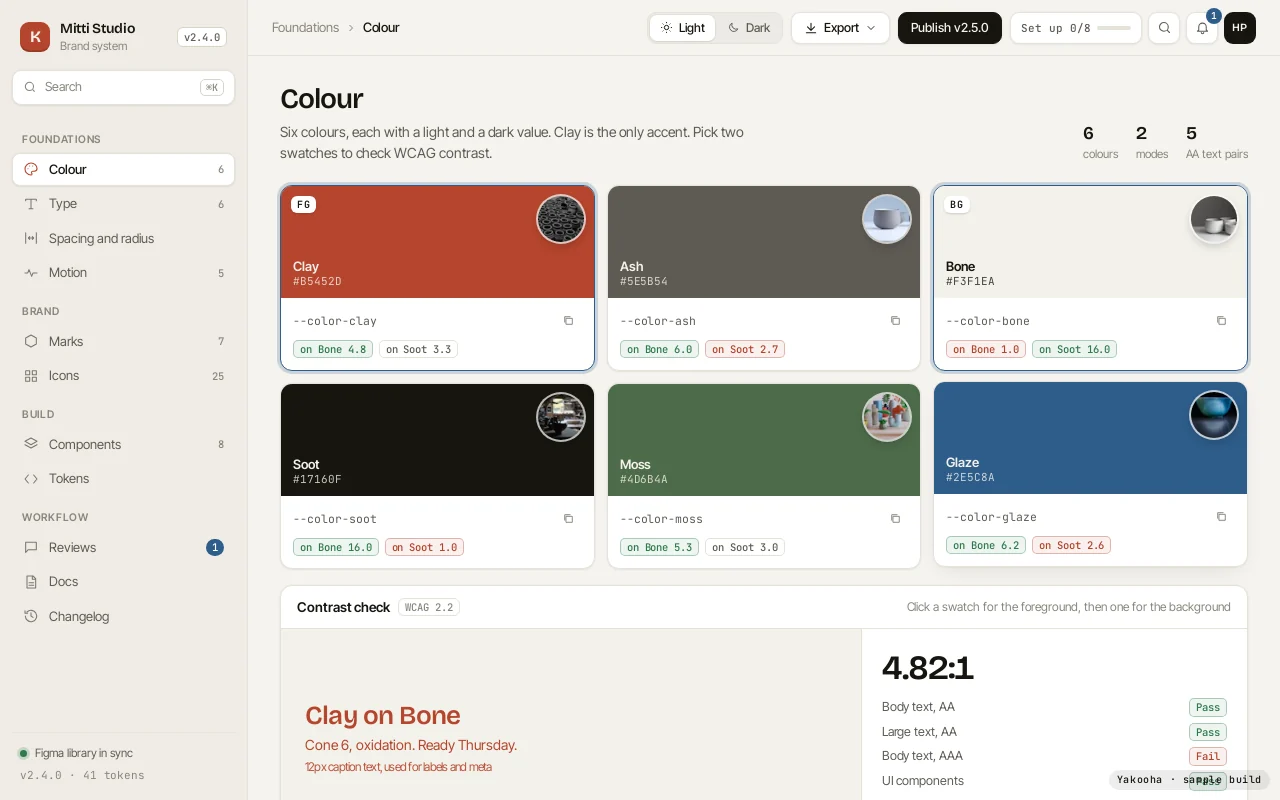Select the Moss colour swatch

(x=764, y=440)
